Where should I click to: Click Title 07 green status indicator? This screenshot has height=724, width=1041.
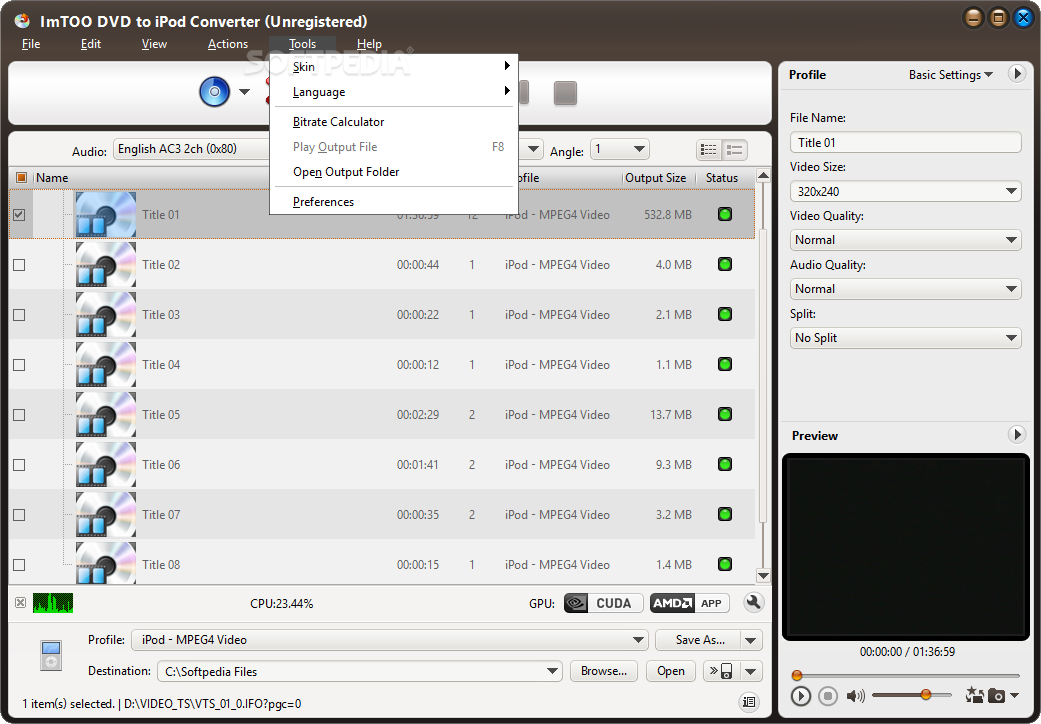pyautogui.click(x=725, y=514)
